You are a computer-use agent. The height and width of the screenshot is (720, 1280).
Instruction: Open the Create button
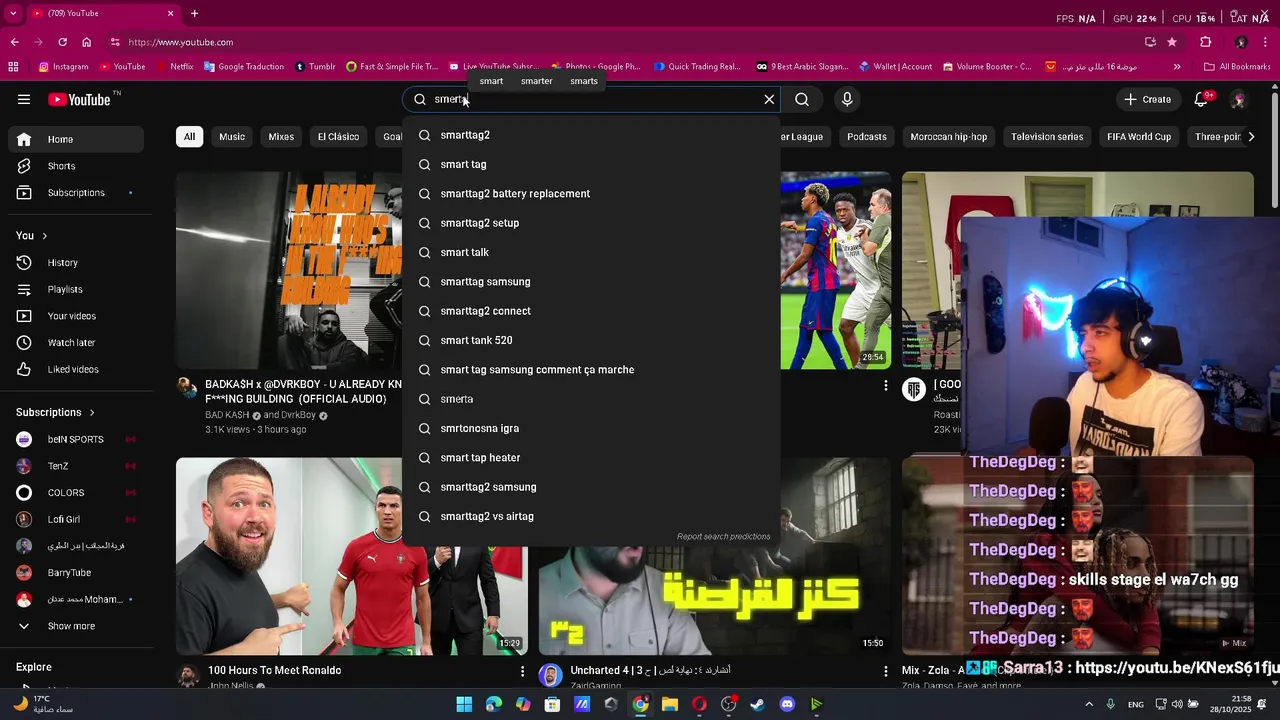[x=1147, y=99]
